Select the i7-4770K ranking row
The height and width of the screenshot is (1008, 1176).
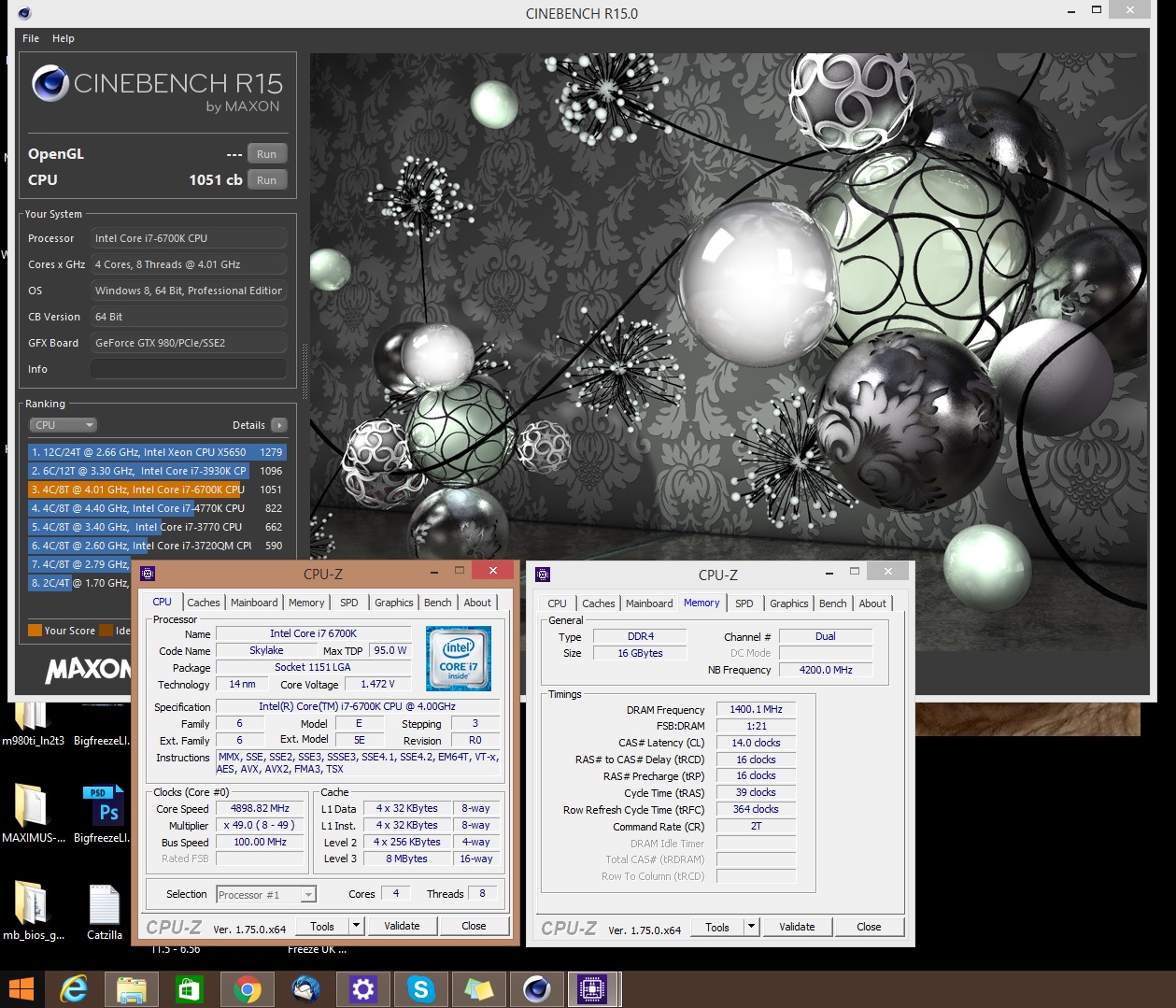[x=157, y=508]
